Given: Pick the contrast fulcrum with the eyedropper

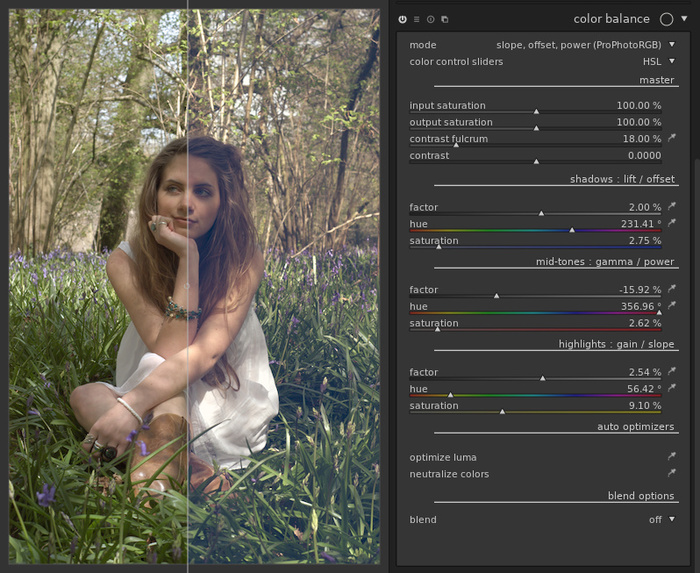Looking at the screenshot, I should click(x=672, y=139).
